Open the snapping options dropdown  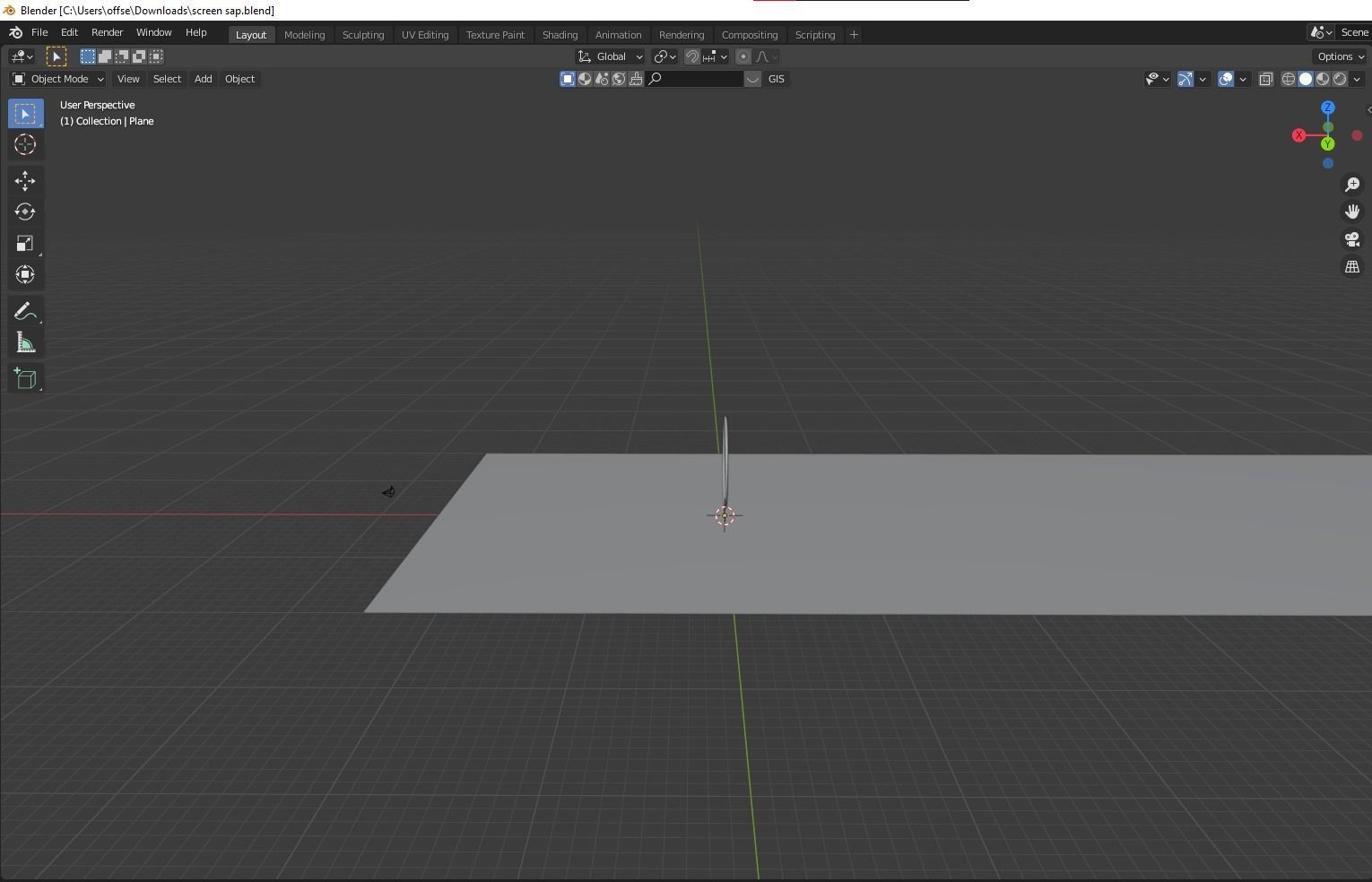click(x=715, y=56)
